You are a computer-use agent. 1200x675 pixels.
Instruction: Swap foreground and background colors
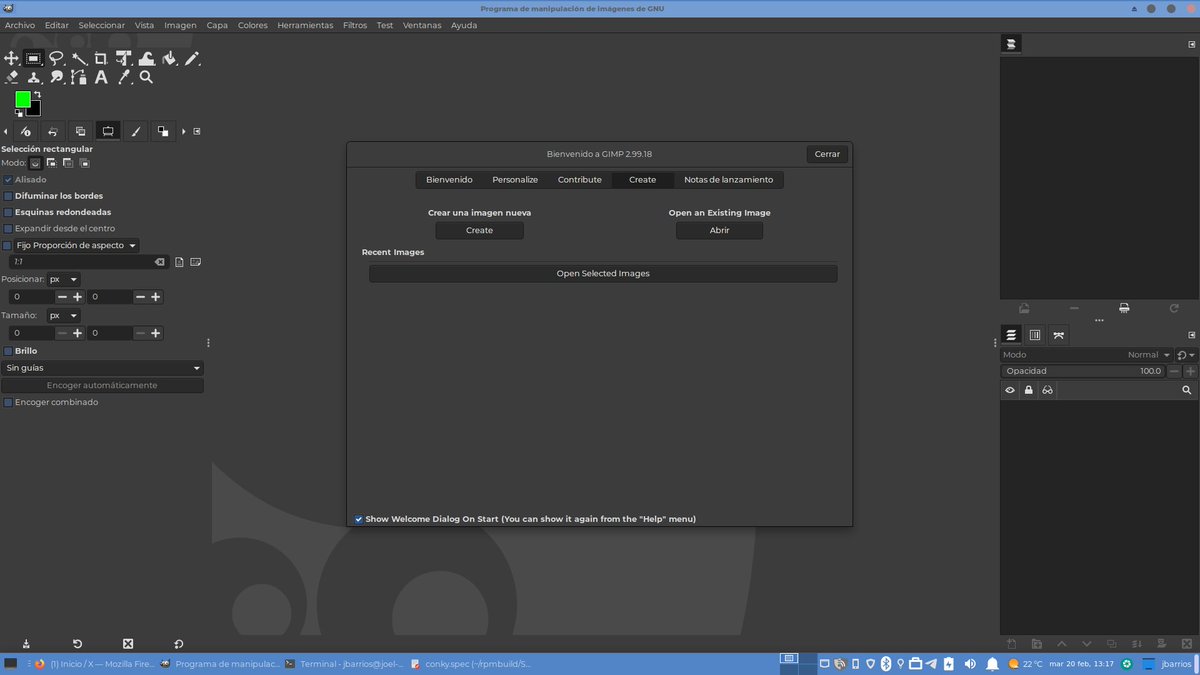tap(37, 94)
